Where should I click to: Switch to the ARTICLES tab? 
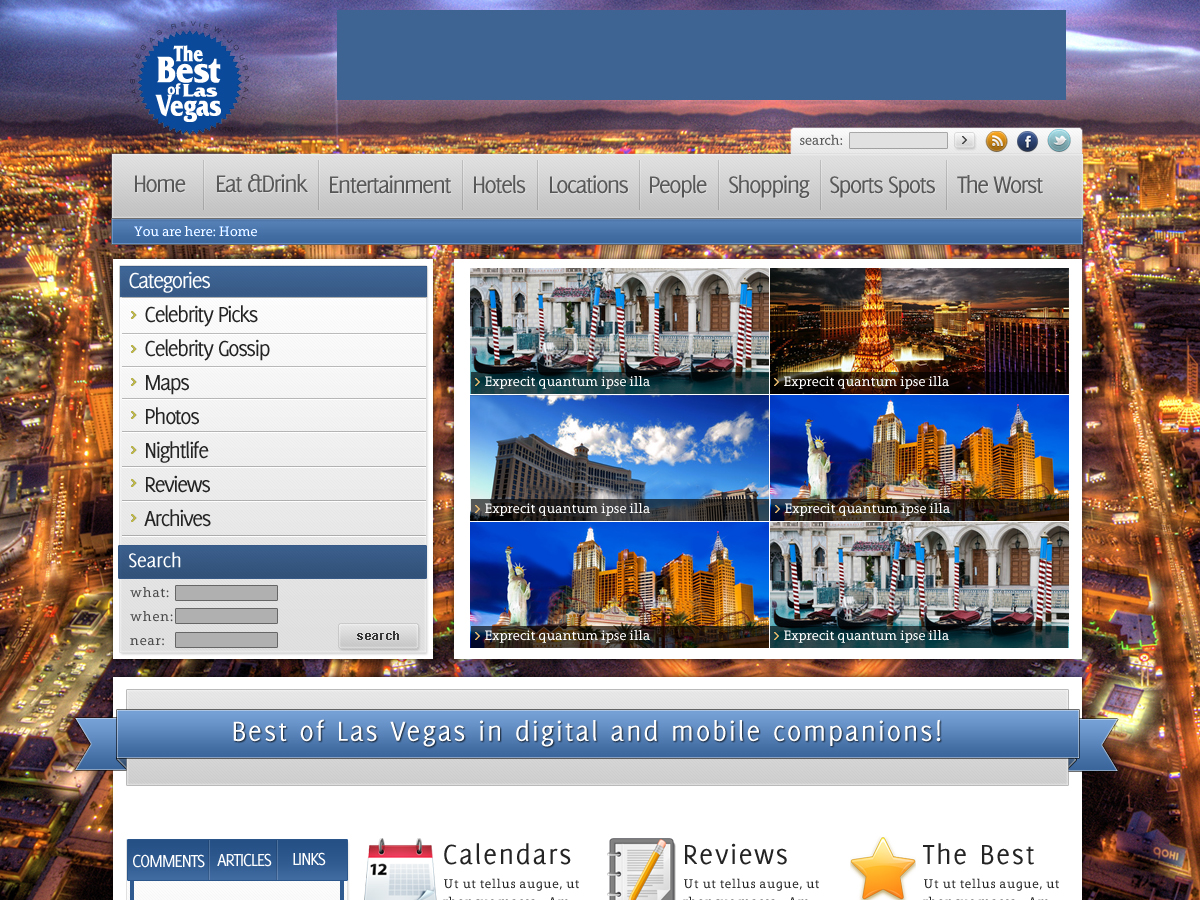pyautogui.click(x=244, y=860)
